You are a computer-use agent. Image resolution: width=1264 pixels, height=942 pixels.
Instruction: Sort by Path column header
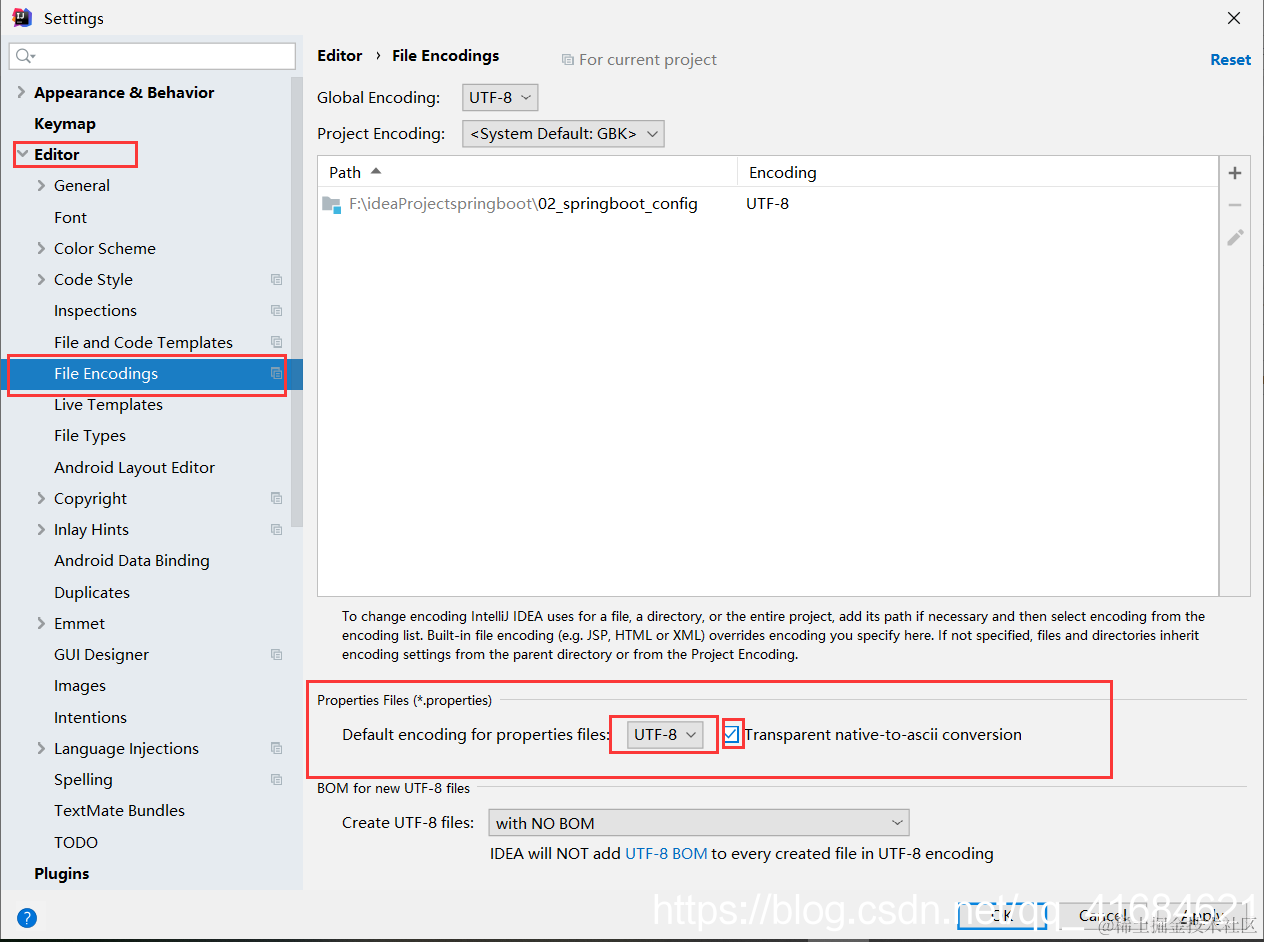[527, 172]
